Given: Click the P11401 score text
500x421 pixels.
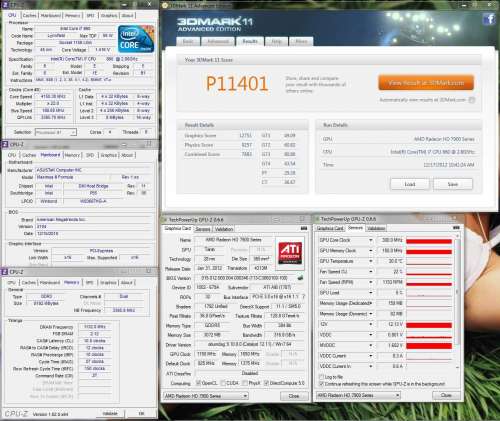Looking at the screenshot, I should coord(237,83).
